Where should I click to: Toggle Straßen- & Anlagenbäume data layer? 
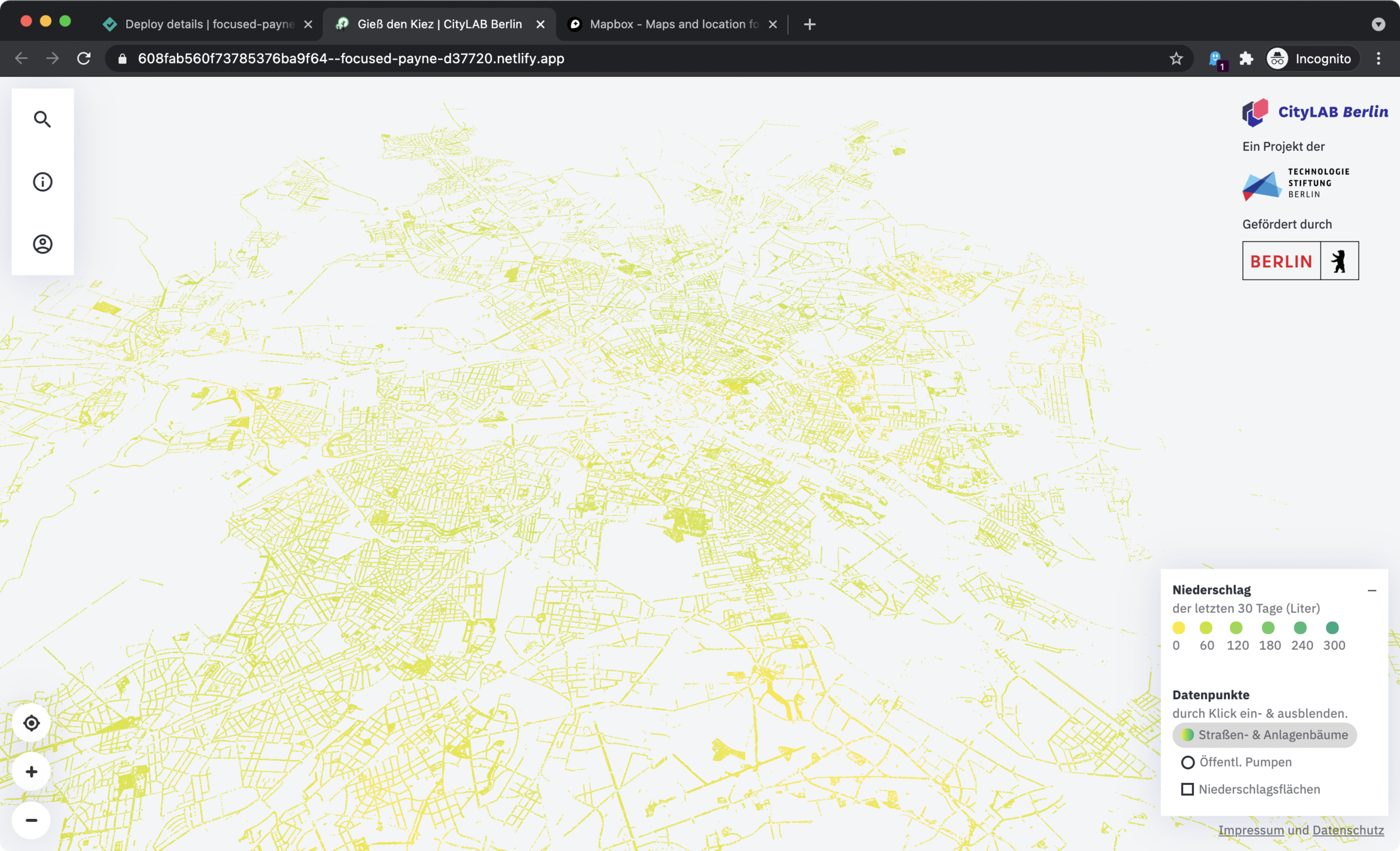pyautogui.click(x=1264, y=735)
